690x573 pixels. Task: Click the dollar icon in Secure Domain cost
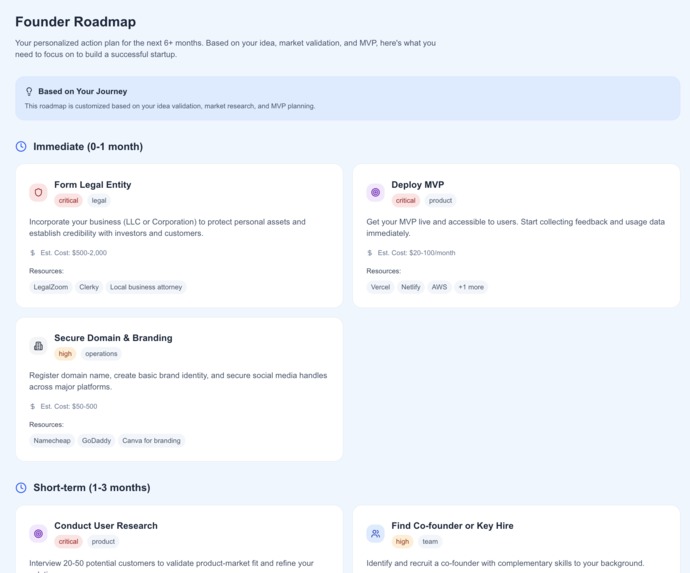point(33,406)
